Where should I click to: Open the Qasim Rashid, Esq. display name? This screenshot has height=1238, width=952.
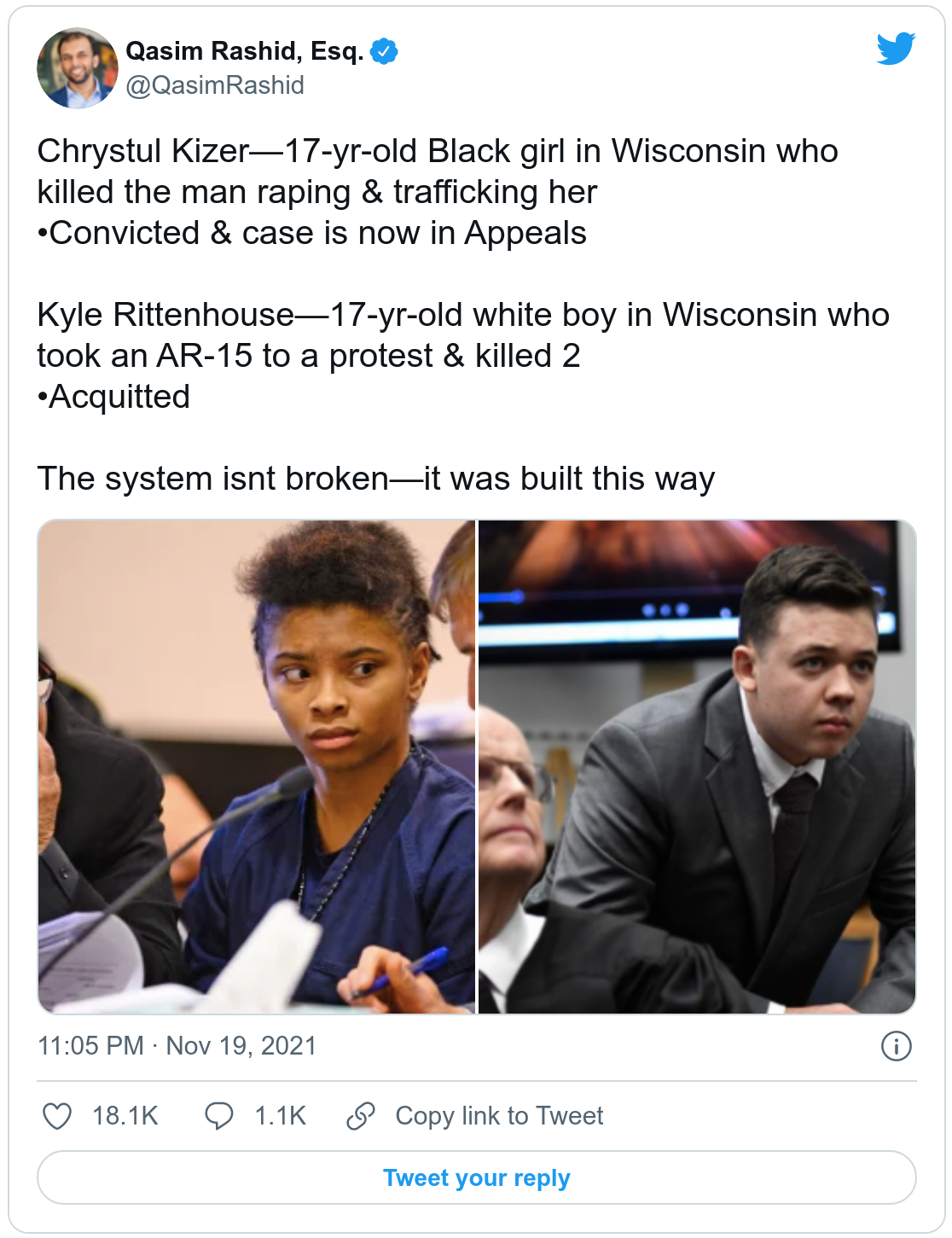click(245, 51)
